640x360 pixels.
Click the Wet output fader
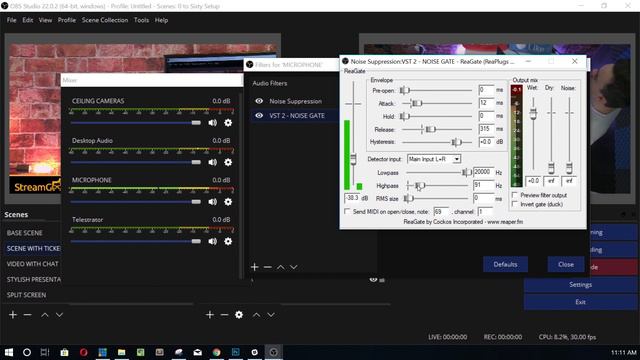pos(533,113)
